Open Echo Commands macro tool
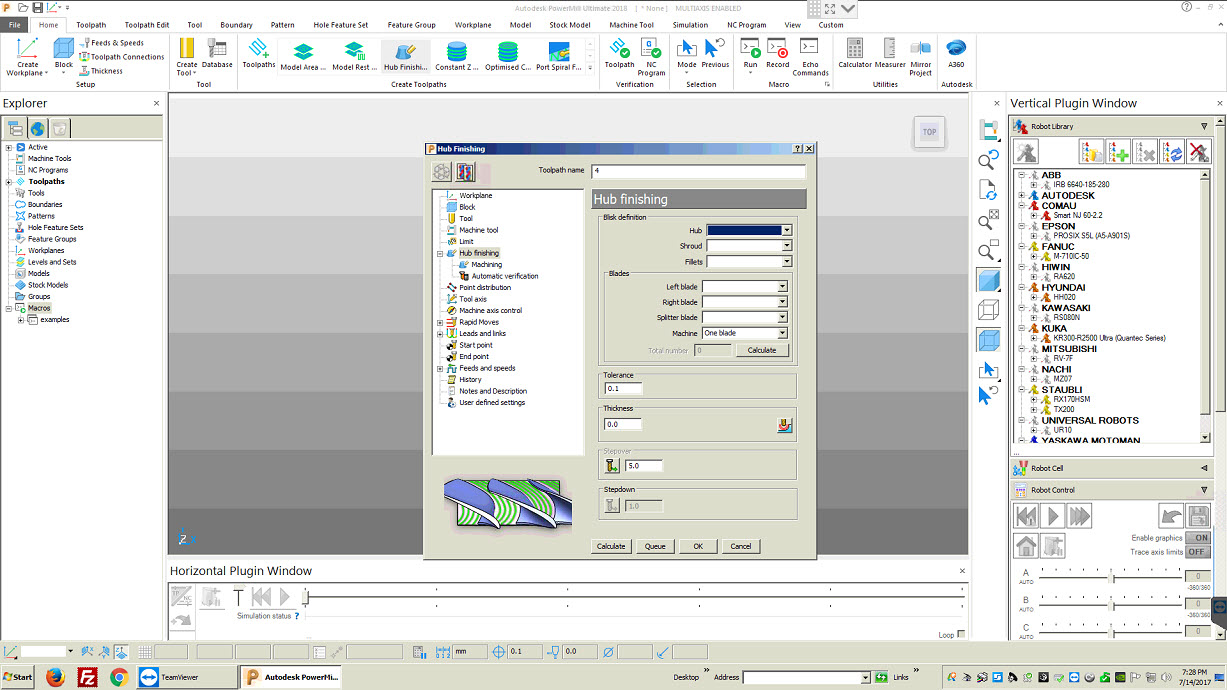The image size is (1227, 690). coord(810,56)
